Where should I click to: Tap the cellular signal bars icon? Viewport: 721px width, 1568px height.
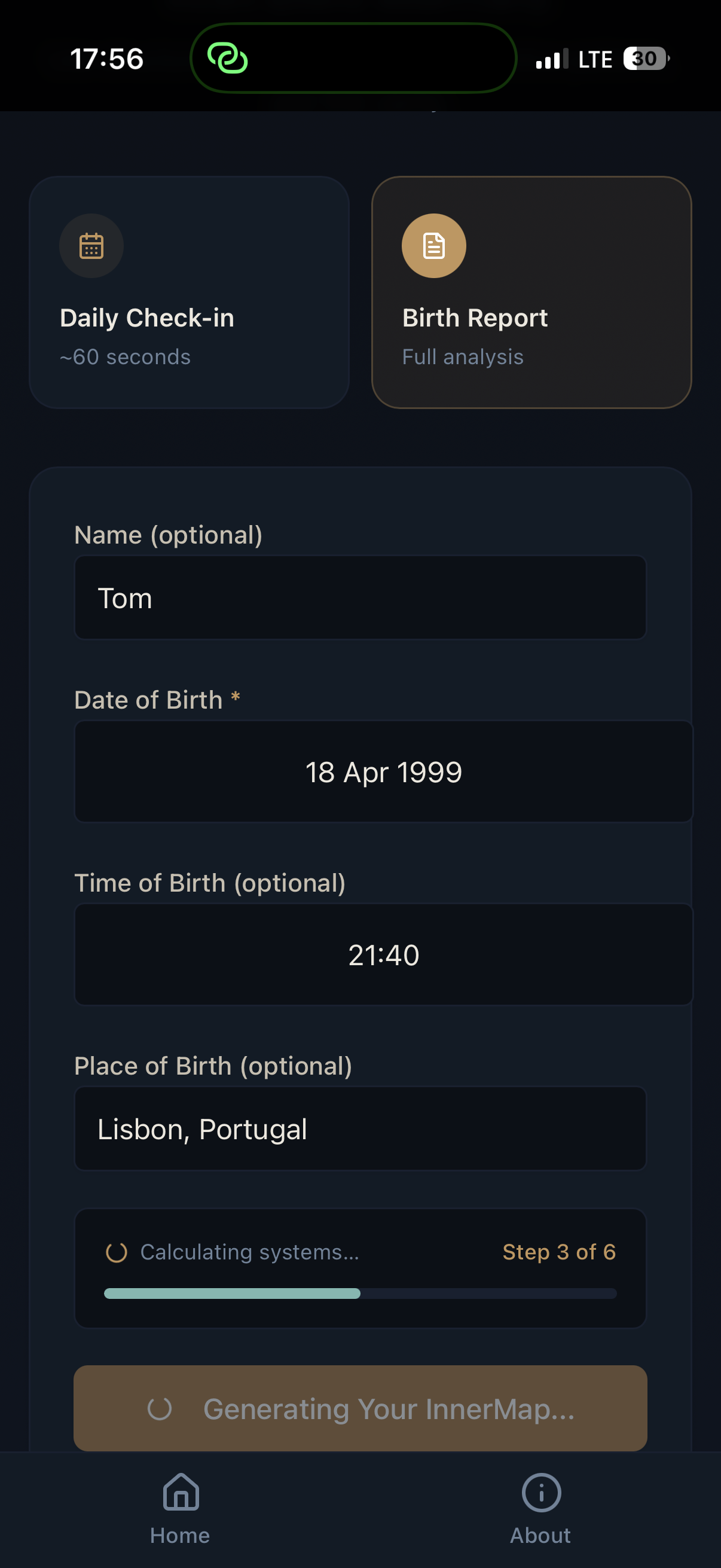click(x=551, y=59)
